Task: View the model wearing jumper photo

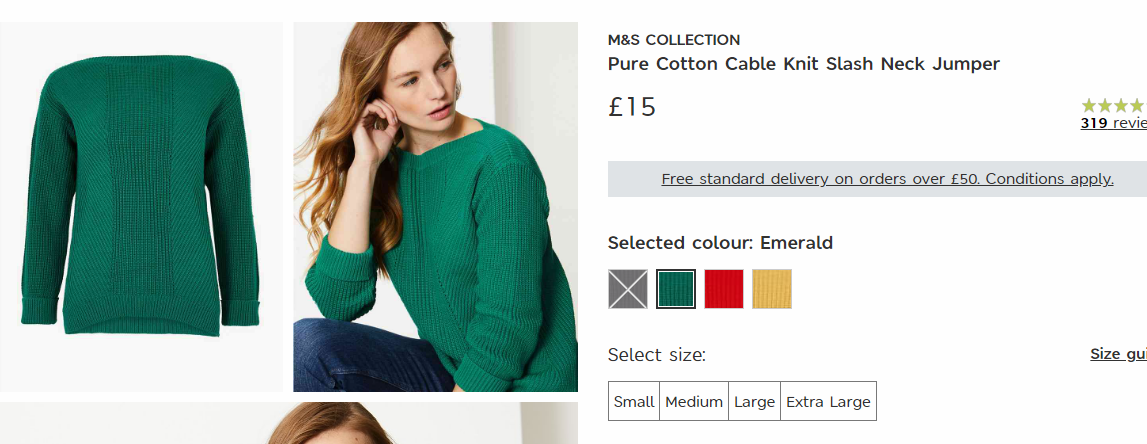Action: click(435, 207)
